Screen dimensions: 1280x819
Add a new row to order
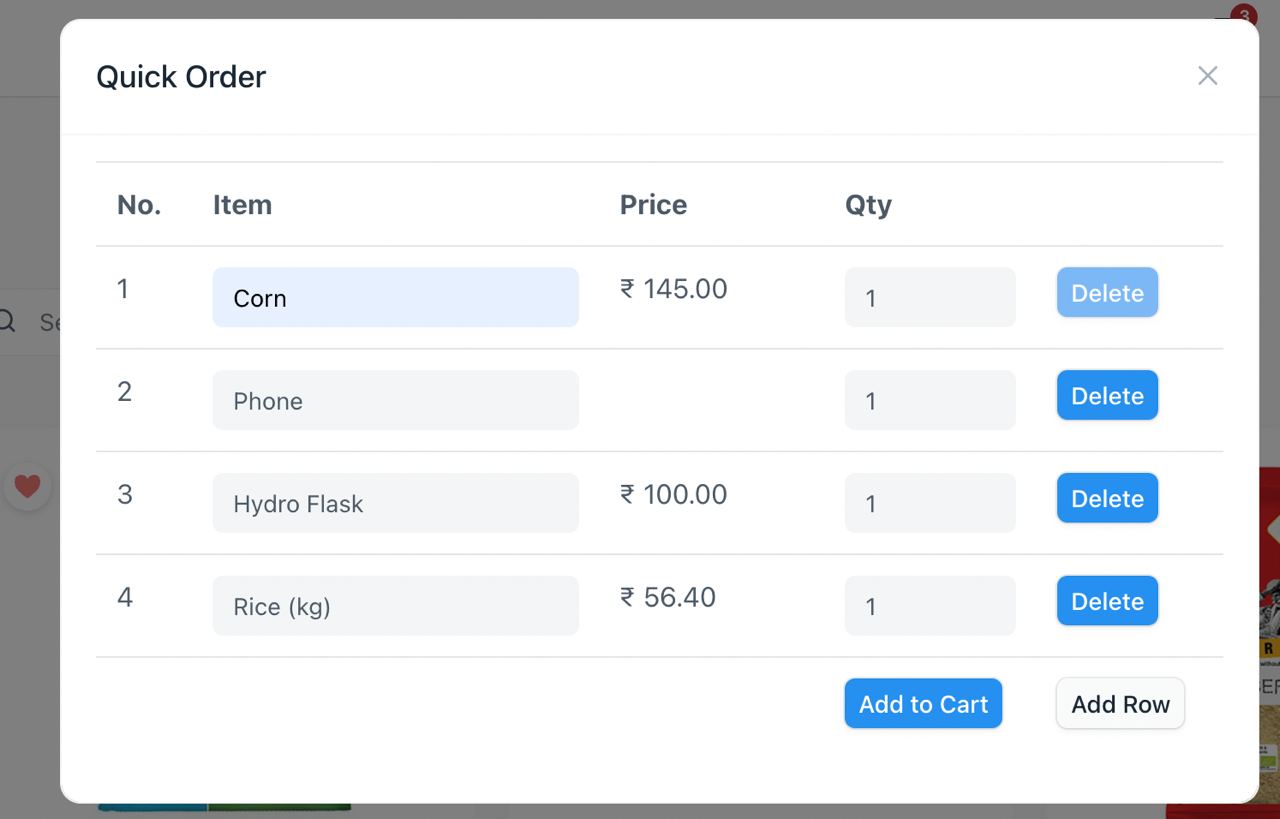point(1121,704)
